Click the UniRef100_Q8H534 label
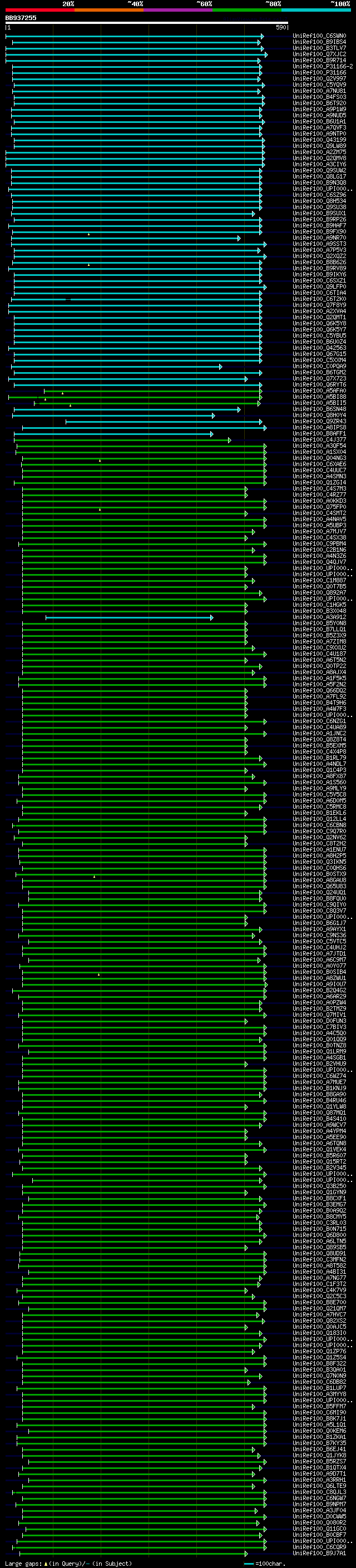Viewport: 356px width, 1568px height. point(319,201)
